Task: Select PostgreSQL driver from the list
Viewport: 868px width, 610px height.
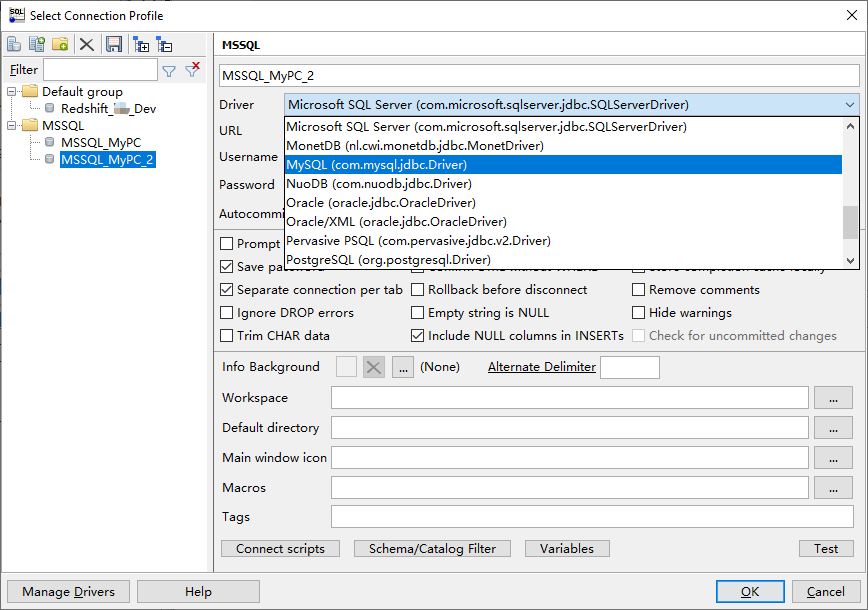Action: [389, 260]
